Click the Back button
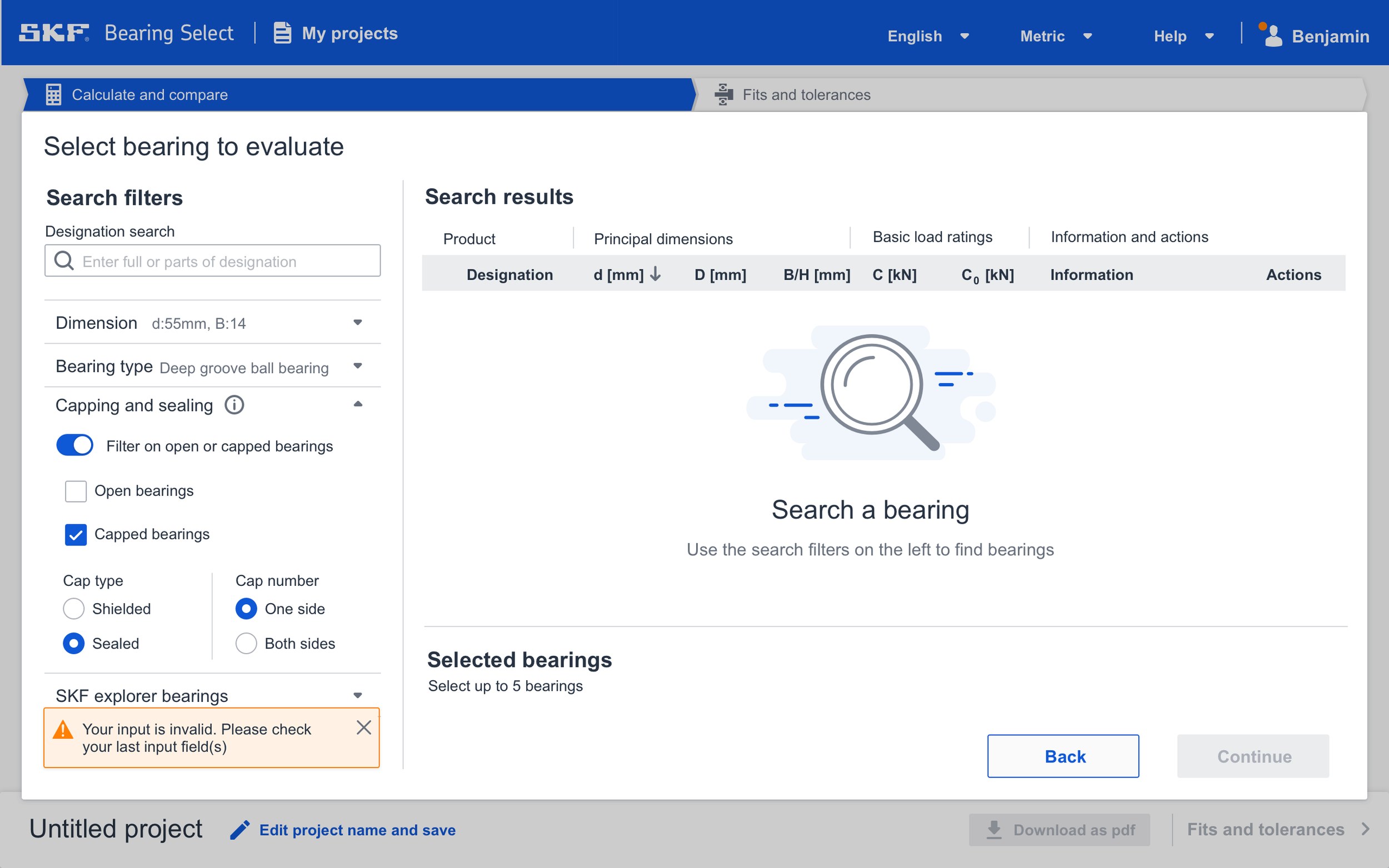This screenshot has height=868, width=1389. coord(1063,756)
